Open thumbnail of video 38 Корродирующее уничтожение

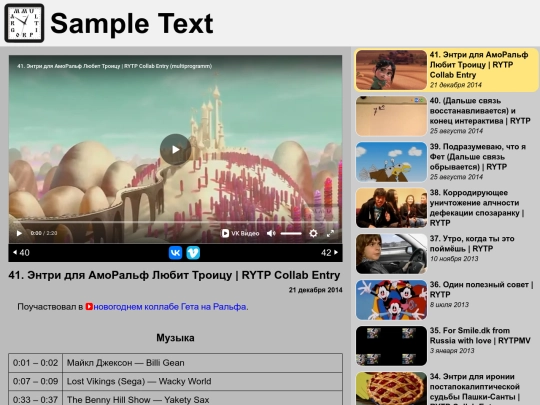coord(391,208)
